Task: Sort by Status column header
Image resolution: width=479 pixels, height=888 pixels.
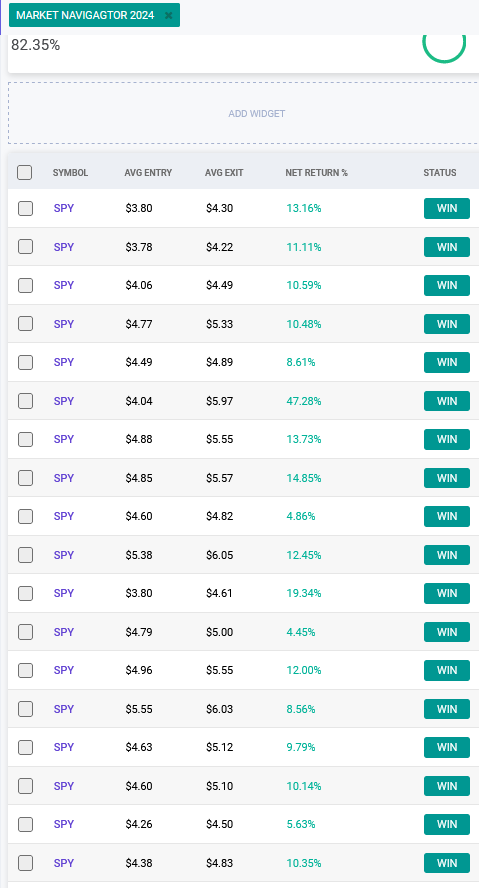Action: point(440,173)
